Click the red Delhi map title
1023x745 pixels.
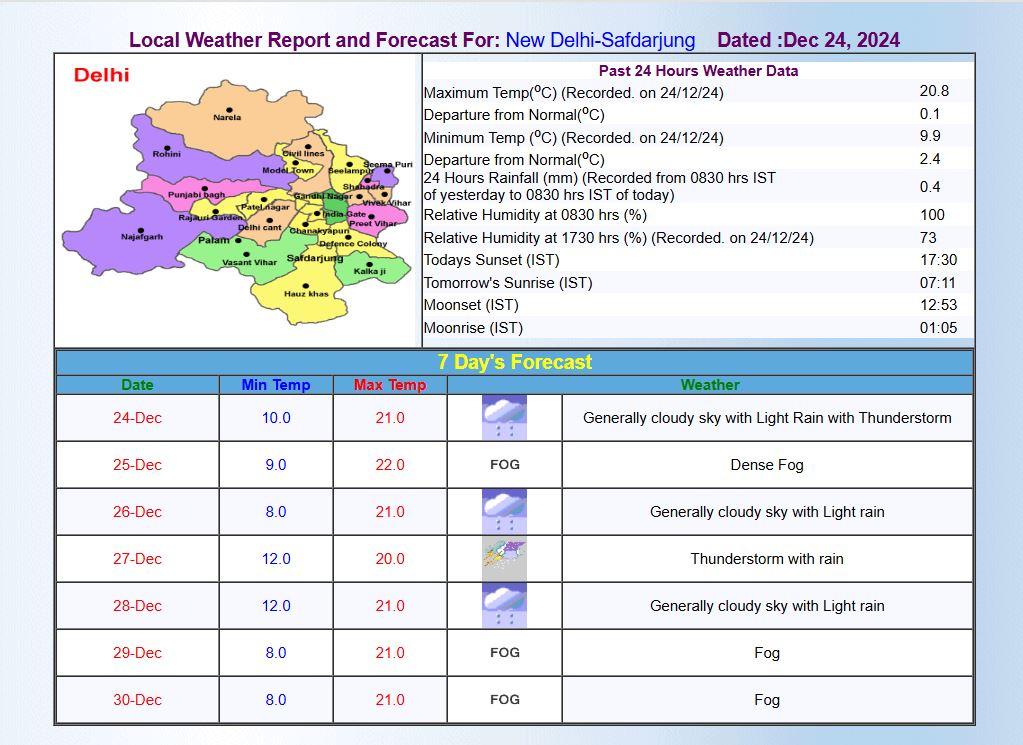tap(101, 75)
